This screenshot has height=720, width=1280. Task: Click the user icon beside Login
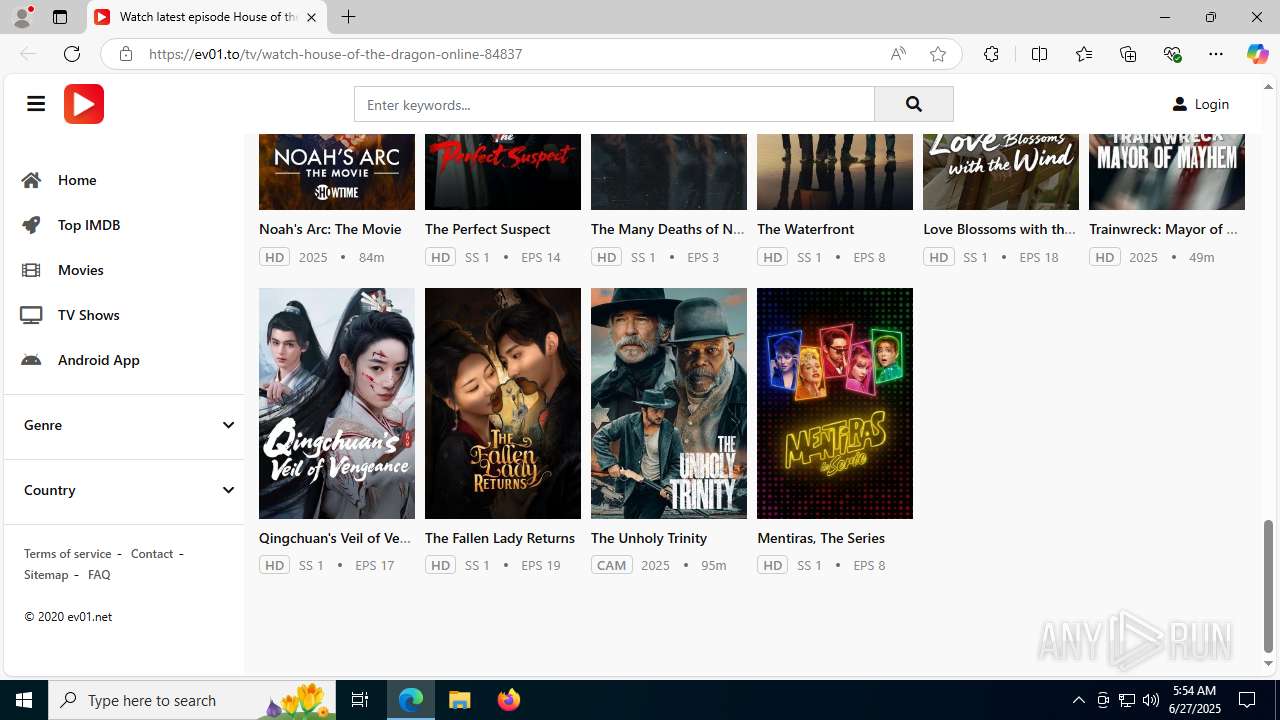click(x=1180, y=104)
